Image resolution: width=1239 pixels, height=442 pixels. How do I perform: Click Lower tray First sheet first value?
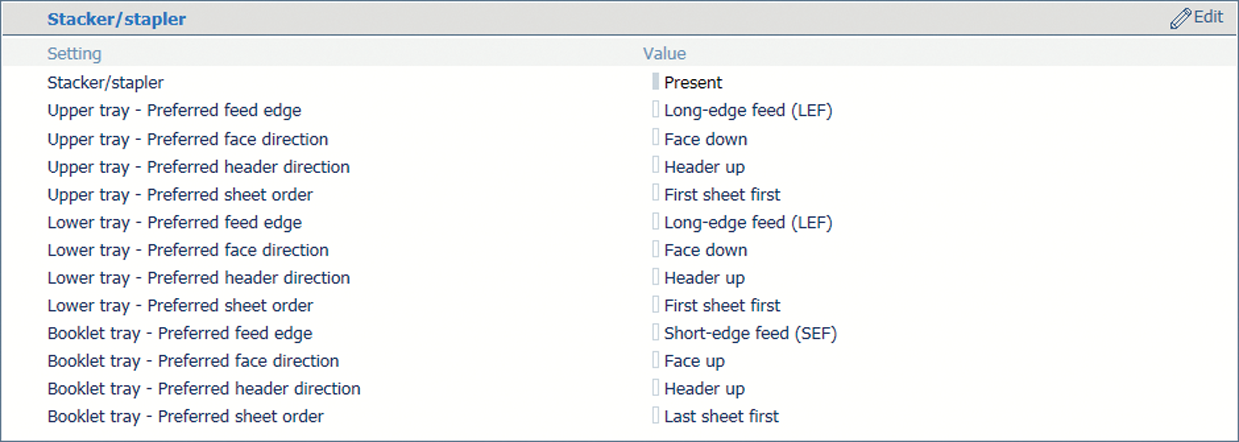click(x=722, y=305)
